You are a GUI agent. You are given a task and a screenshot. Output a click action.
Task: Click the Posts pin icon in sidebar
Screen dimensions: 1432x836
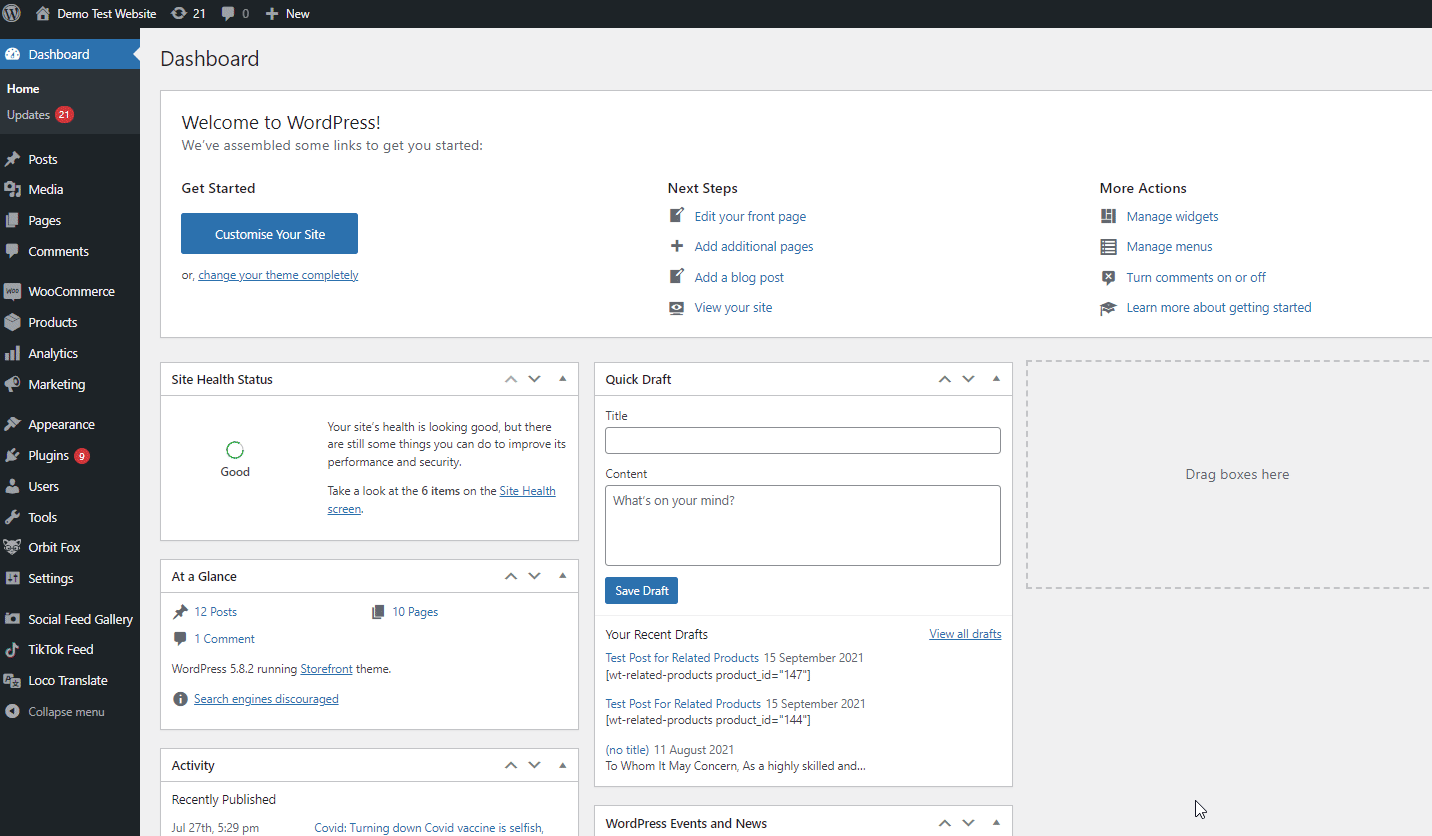click(12, 160)
